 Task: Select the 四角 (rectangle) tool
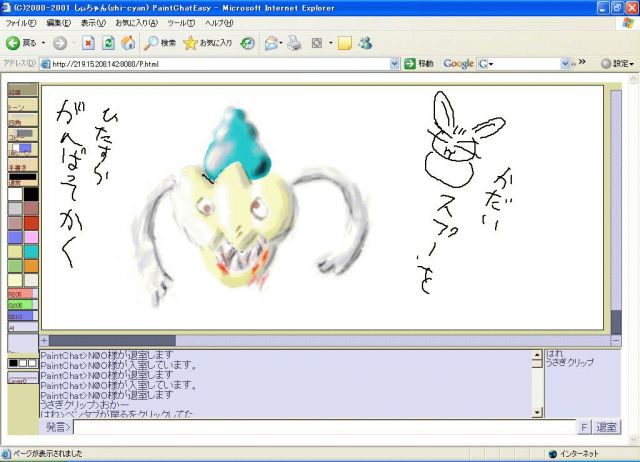click(x=23, y=120)
